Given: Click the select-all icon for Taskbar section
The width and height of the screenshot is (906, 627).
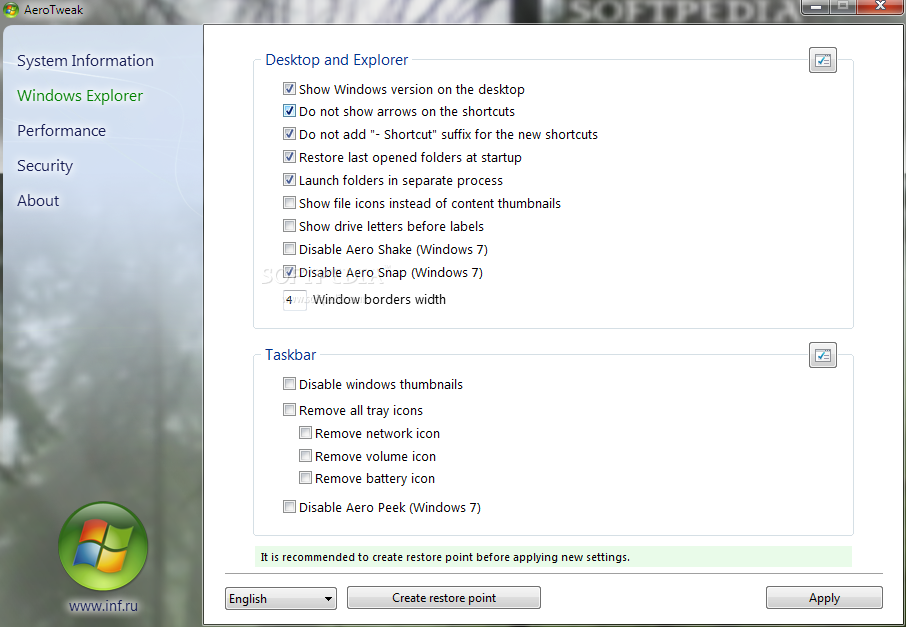Looking at the screenshot, I should [823, 355].
